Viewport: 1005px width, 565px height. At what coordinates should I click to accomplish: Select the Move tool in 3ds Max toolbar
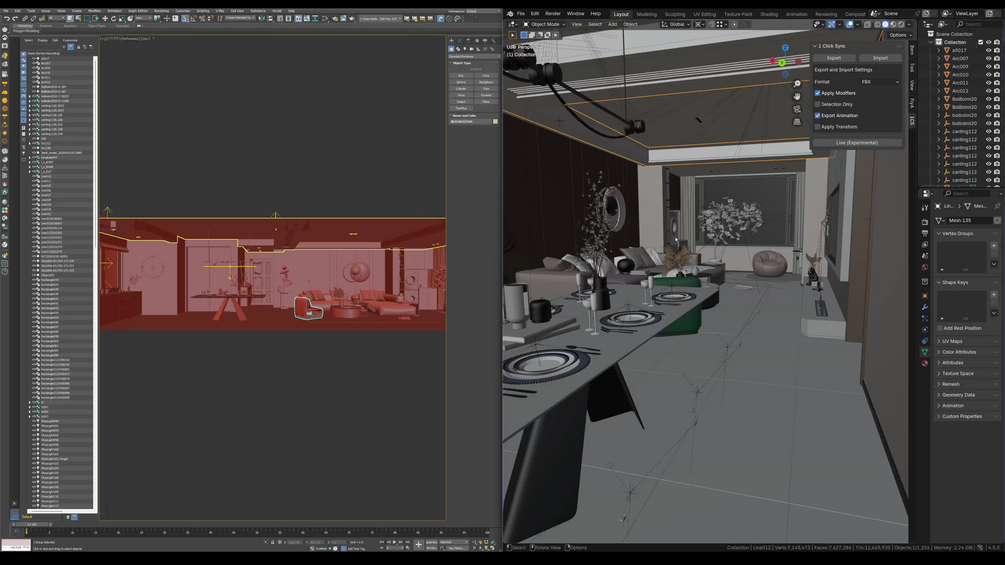point(105,19)
